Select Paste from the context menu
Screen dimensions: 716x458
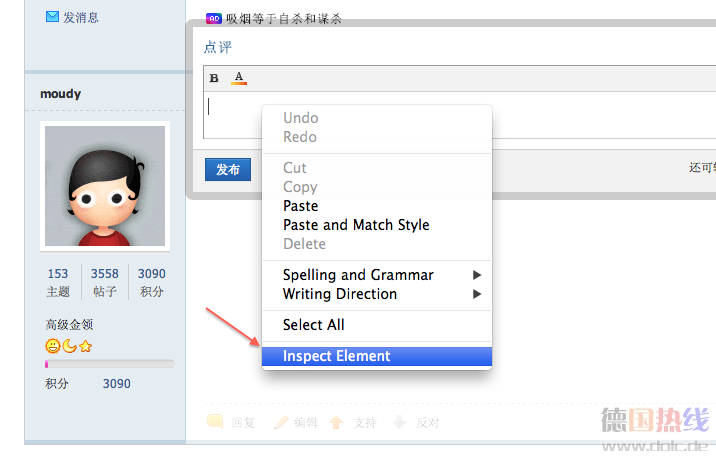click(x=301, y=206)
